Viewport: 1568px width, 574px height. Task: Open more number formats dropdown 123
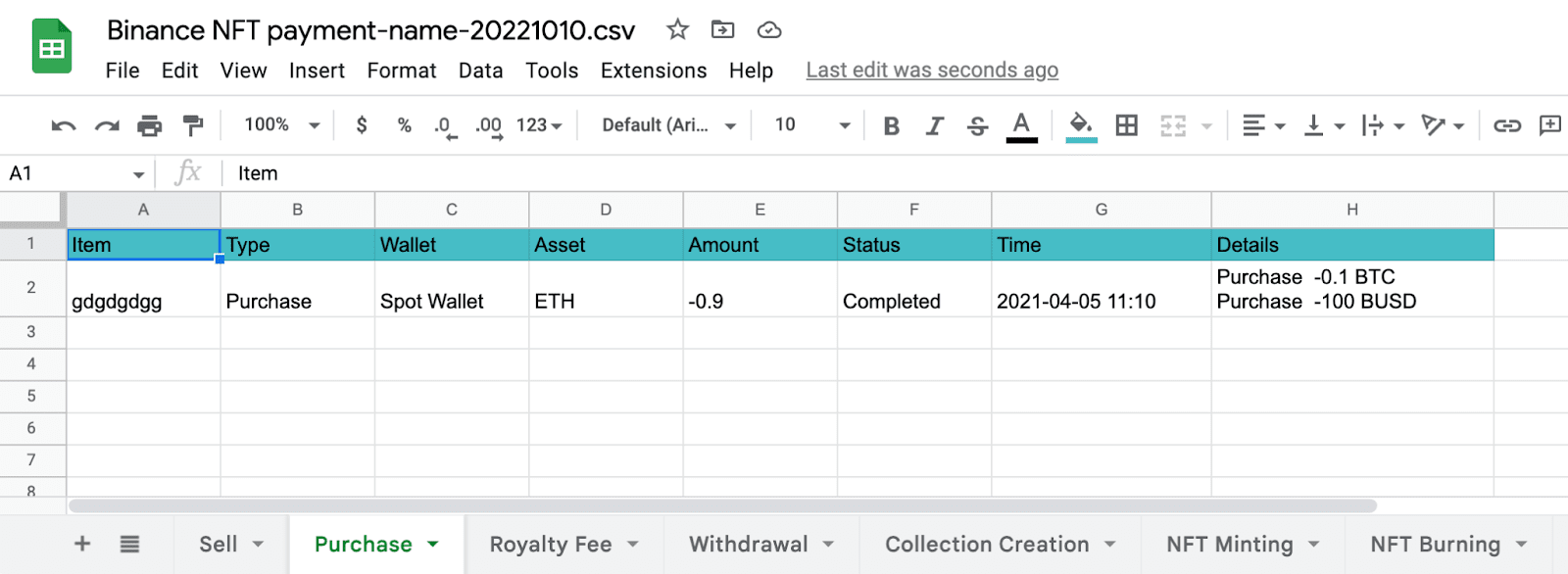coord(539,125)
